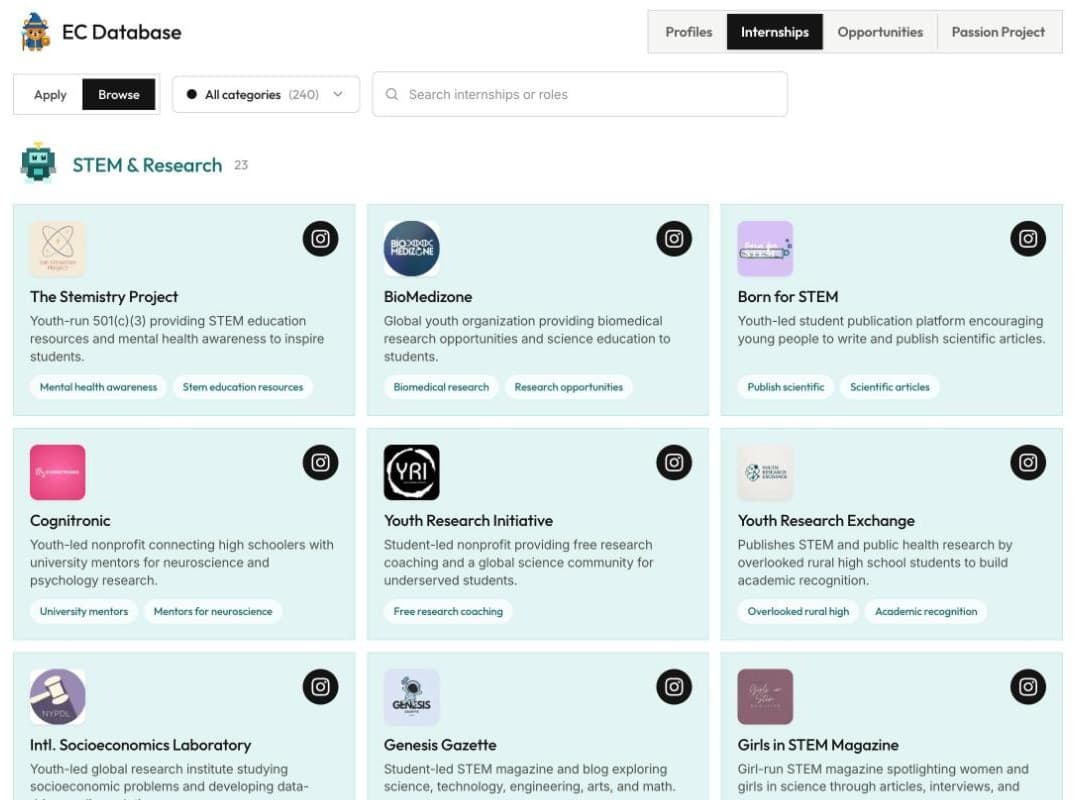The image size is (1076, 800).
Task: Select the Free research coaching tag
Action: point(448,611)
